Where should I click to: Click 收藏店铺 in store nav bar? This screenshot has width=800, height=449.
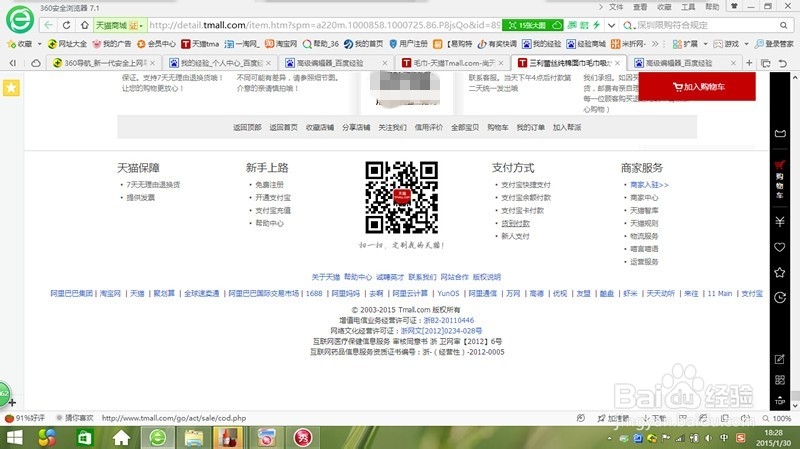[x=319, y=128]
